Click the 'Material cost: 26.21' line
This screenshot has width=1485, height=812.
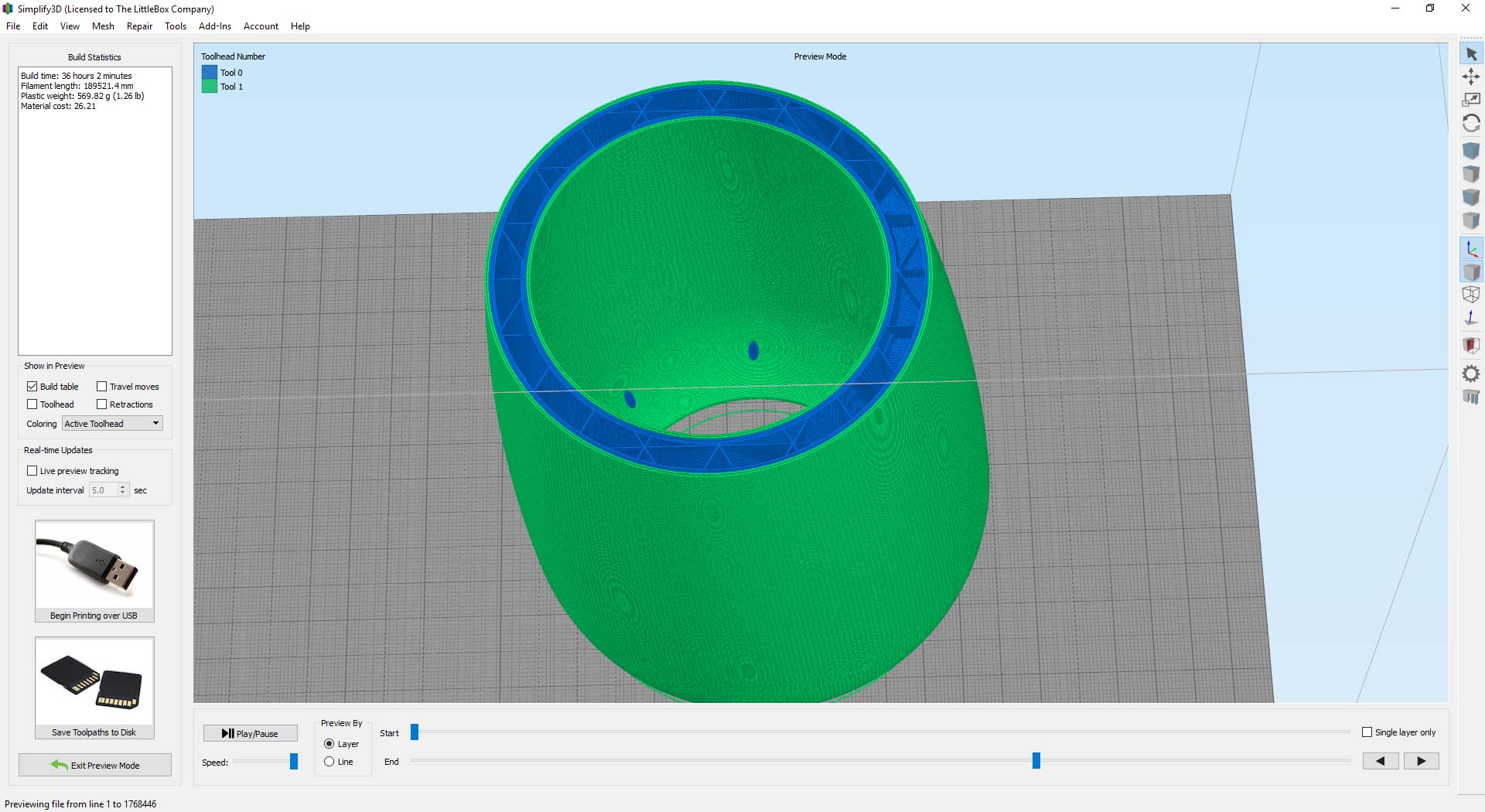[x=59, y=106]
